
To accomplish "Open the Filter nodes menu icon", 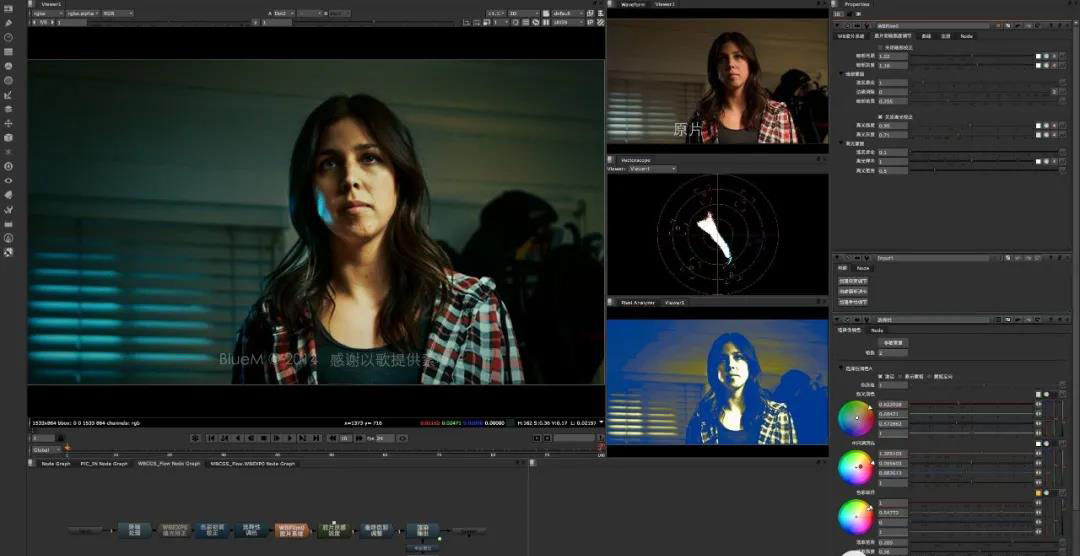I will (9, 81).
